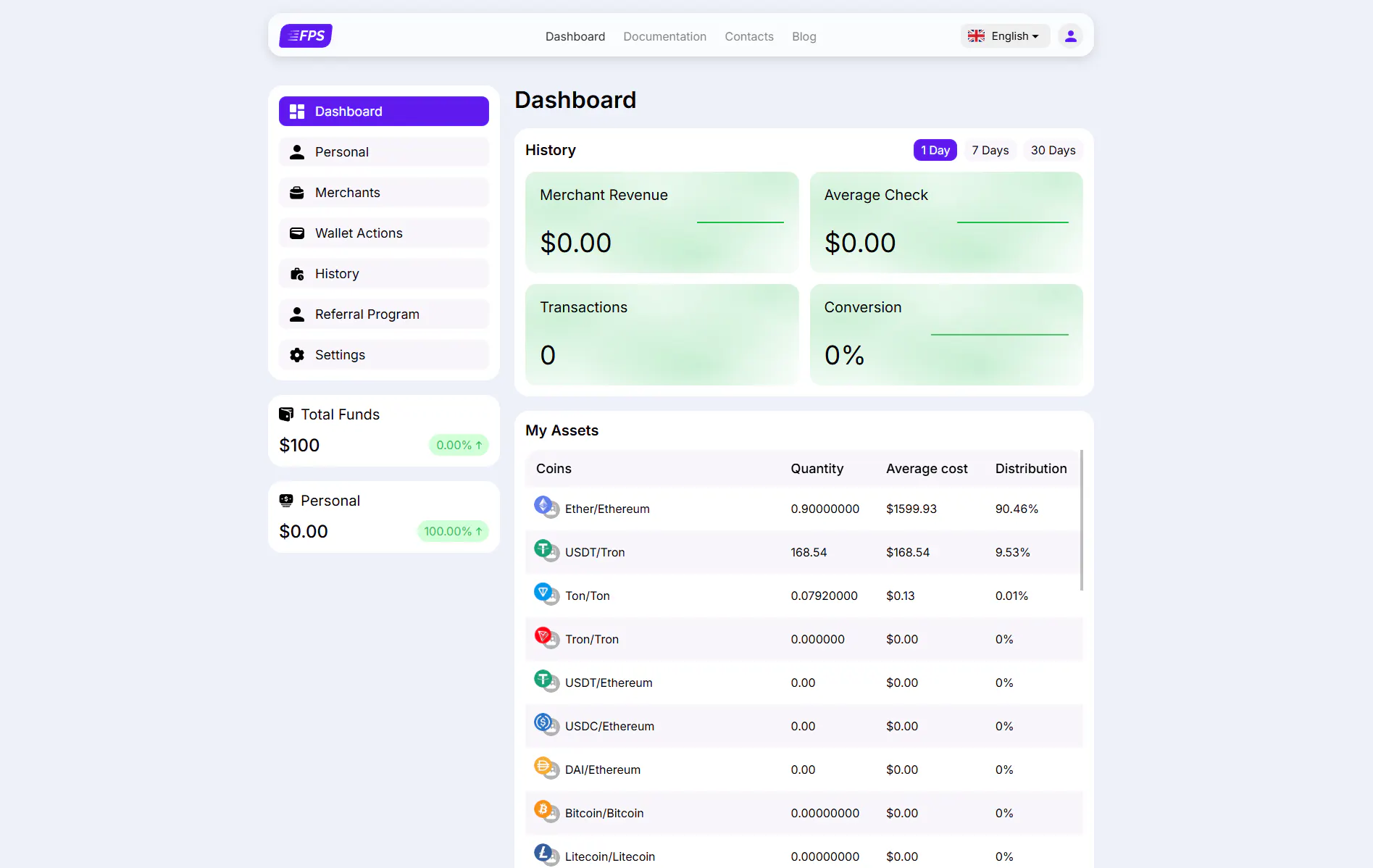Click the USDT/Tron coin icon

(546, 550)
